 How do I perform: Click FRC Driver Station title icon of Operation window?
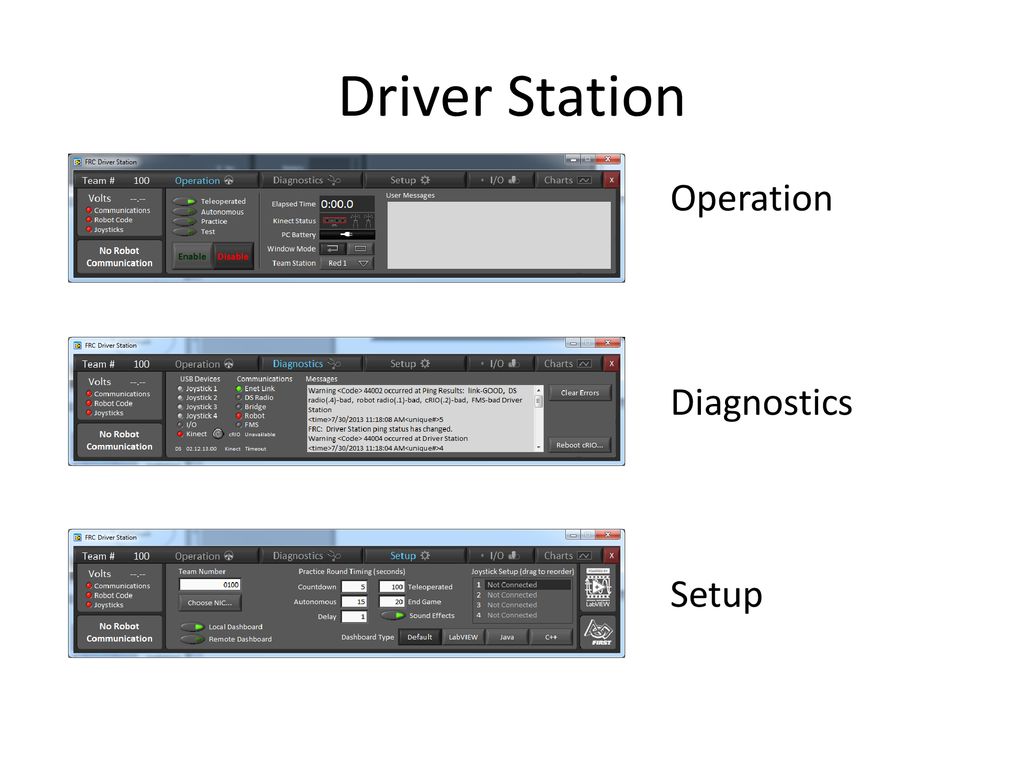coord(78,161)
